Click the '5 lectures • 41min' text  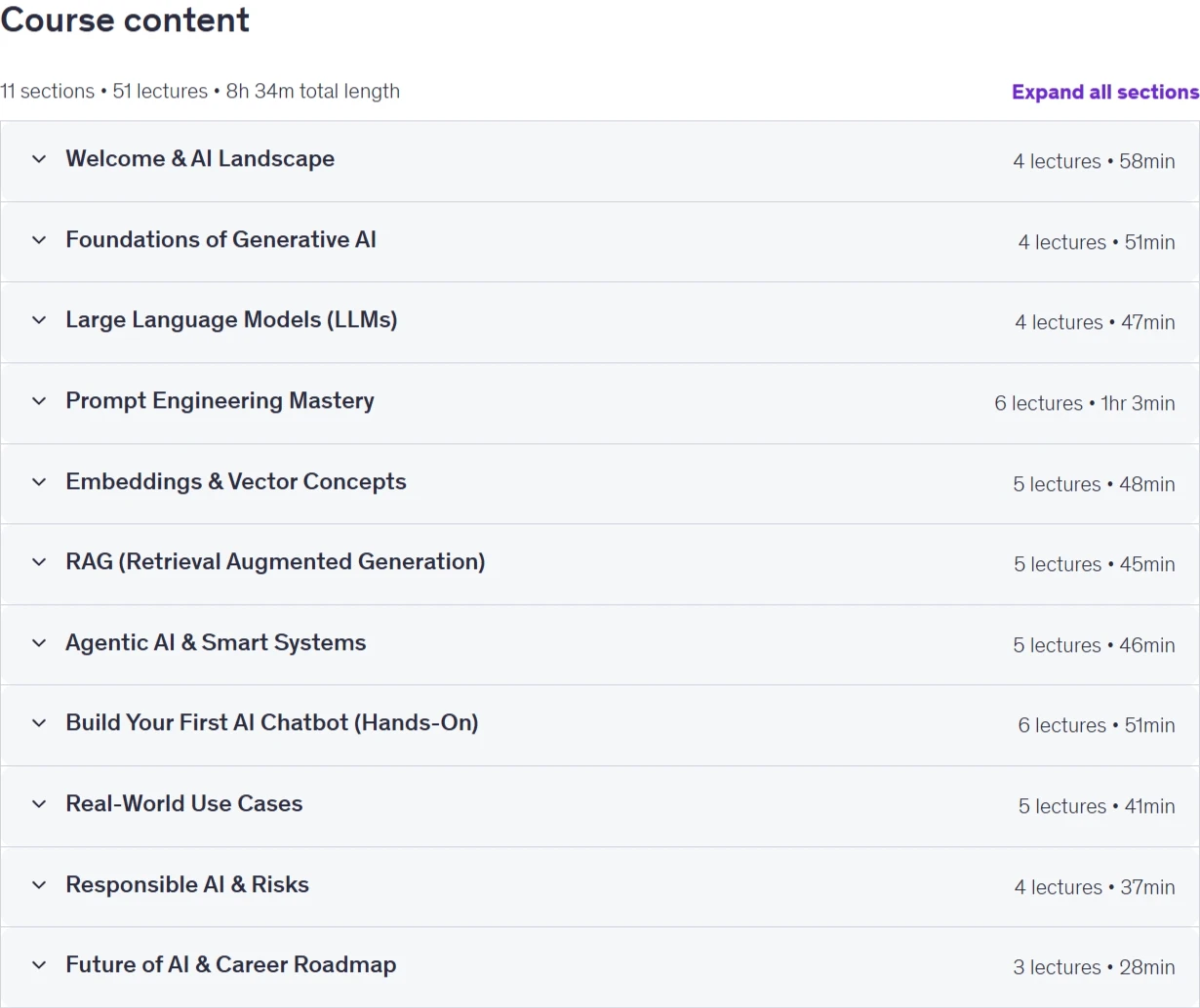pyautogui.click(x=1097, y=807)
